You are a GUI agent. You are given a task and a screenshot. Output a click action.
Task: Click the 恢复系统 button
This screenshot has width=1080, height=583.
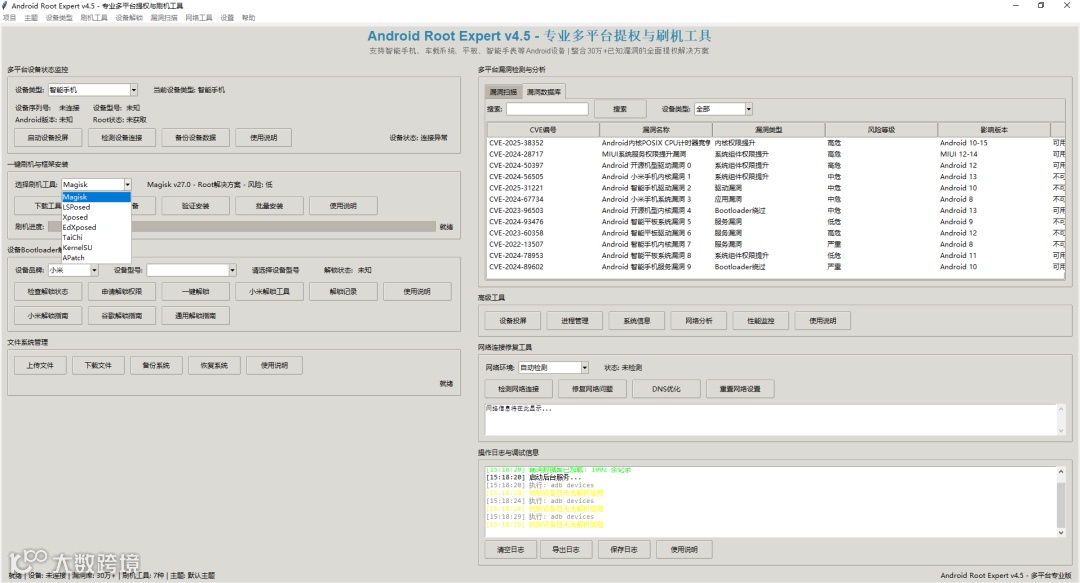214,365
